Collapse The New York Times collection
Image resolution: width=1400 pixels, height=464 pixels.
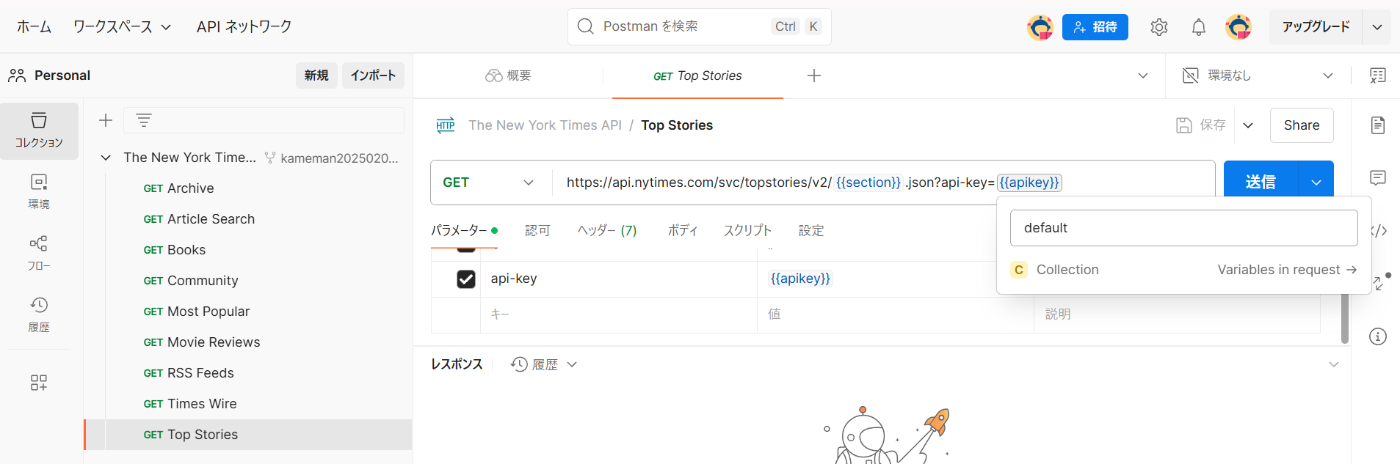(105, 157)
